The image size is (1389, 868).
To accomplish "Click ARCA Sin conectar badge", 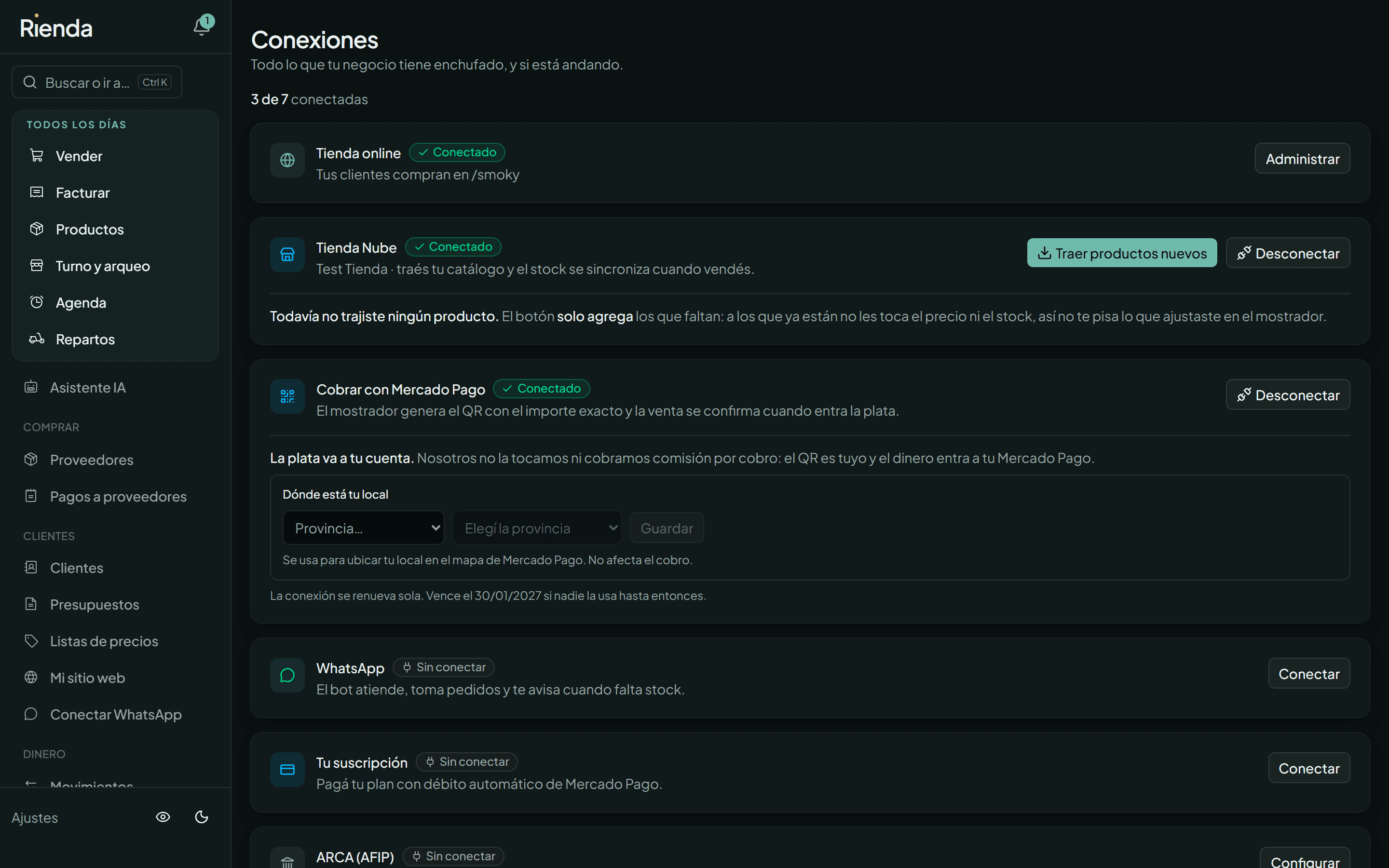I will coord(453,856).
